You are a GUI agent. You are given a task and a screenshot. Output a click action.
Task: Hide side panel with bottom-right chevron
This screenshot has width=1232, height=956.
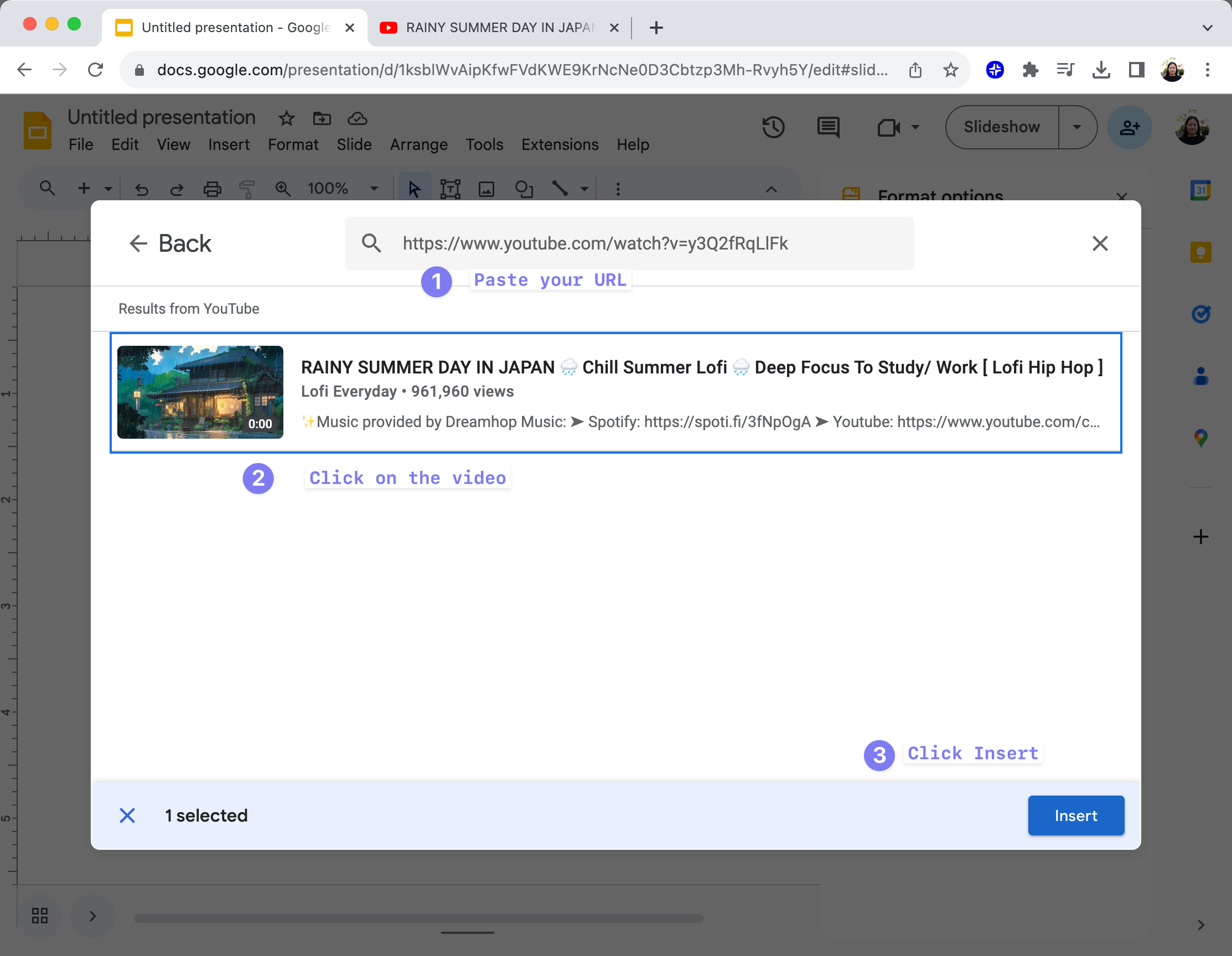tap(1200, 925)
